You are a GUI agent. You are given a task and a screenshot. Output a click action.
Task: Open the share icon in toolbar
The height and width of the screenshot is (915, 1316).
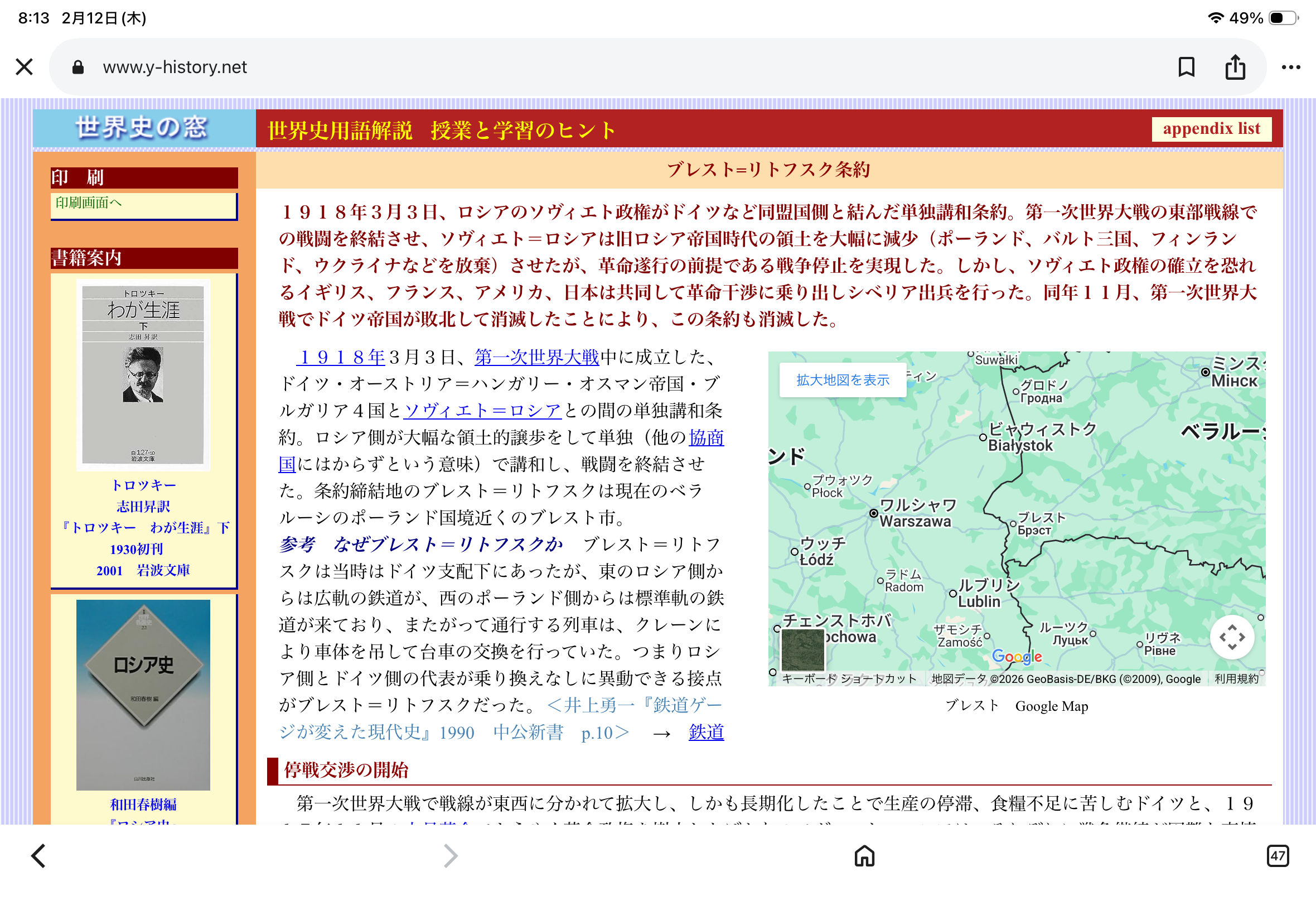click(x=1235, y=67)
